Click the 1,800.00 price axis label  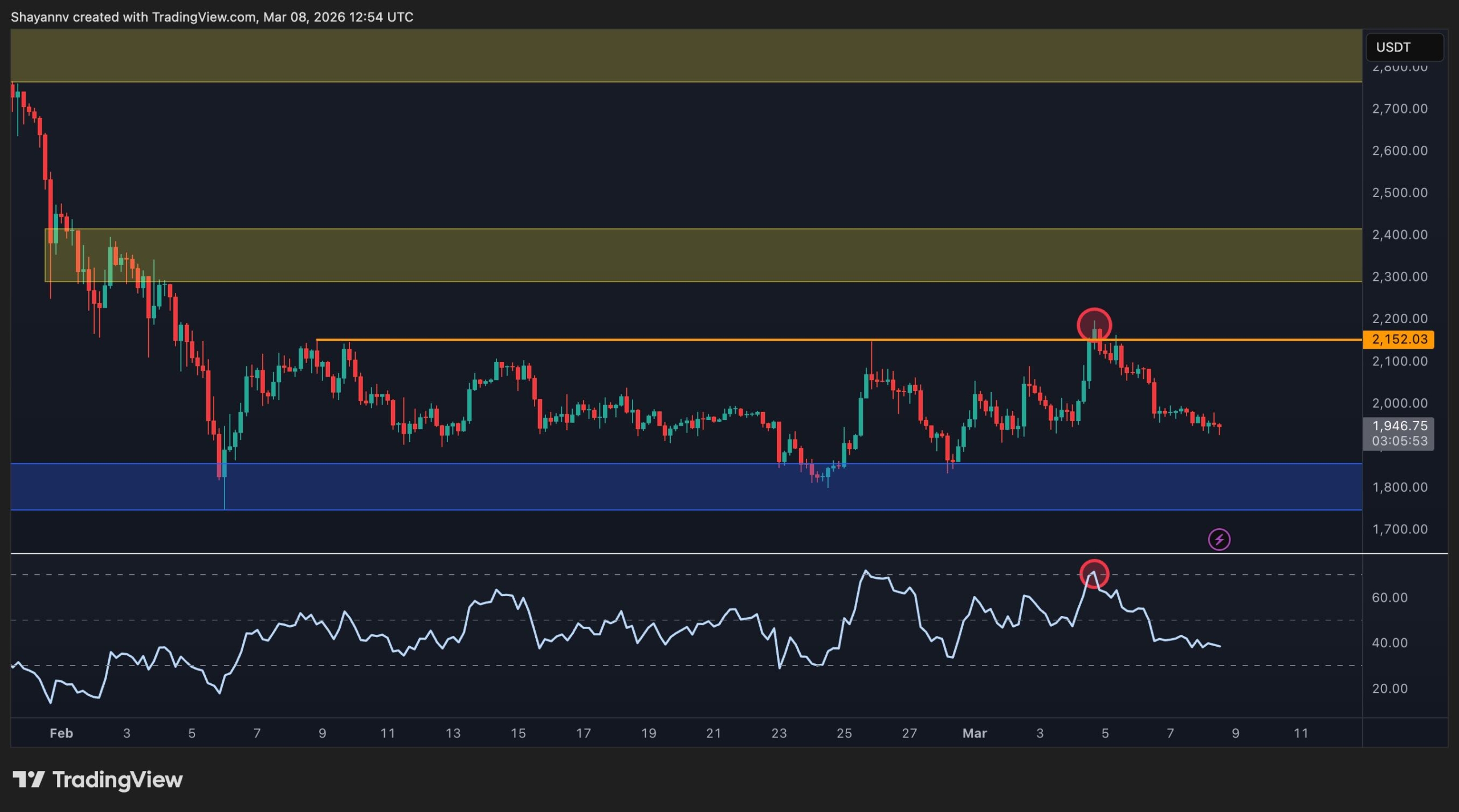tap(1399, 487)
